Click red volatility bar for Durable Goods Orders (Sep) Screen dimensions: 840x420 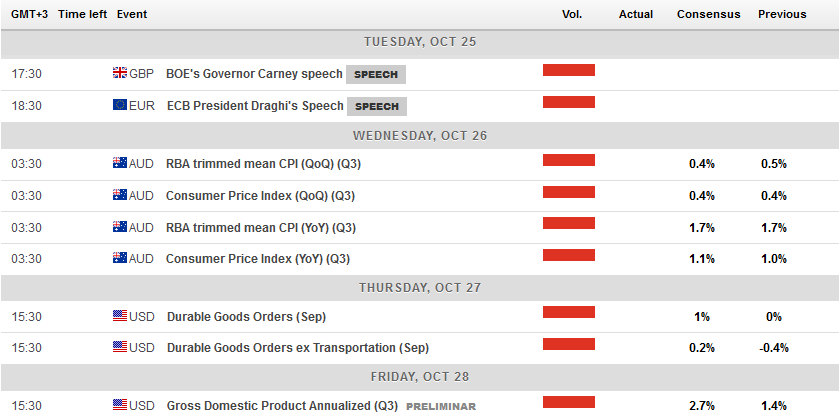[x=569, y=312]
